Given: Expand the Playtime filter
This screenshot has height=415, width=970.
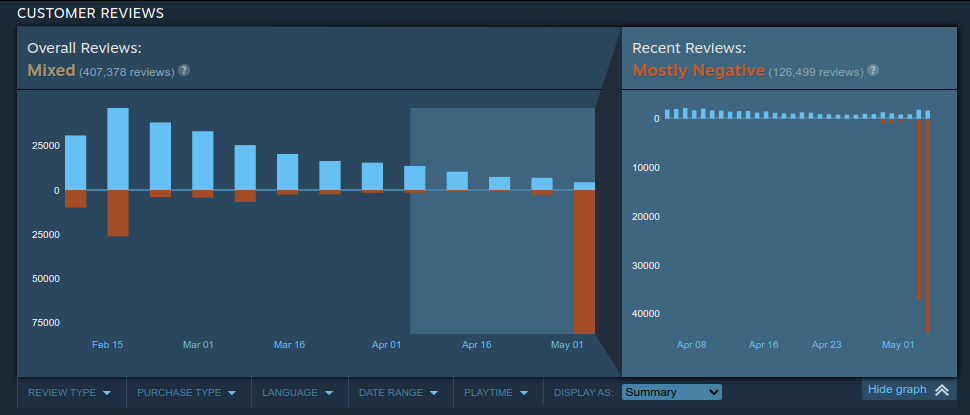Looking at the screenshot, I should tap(496, 392).
